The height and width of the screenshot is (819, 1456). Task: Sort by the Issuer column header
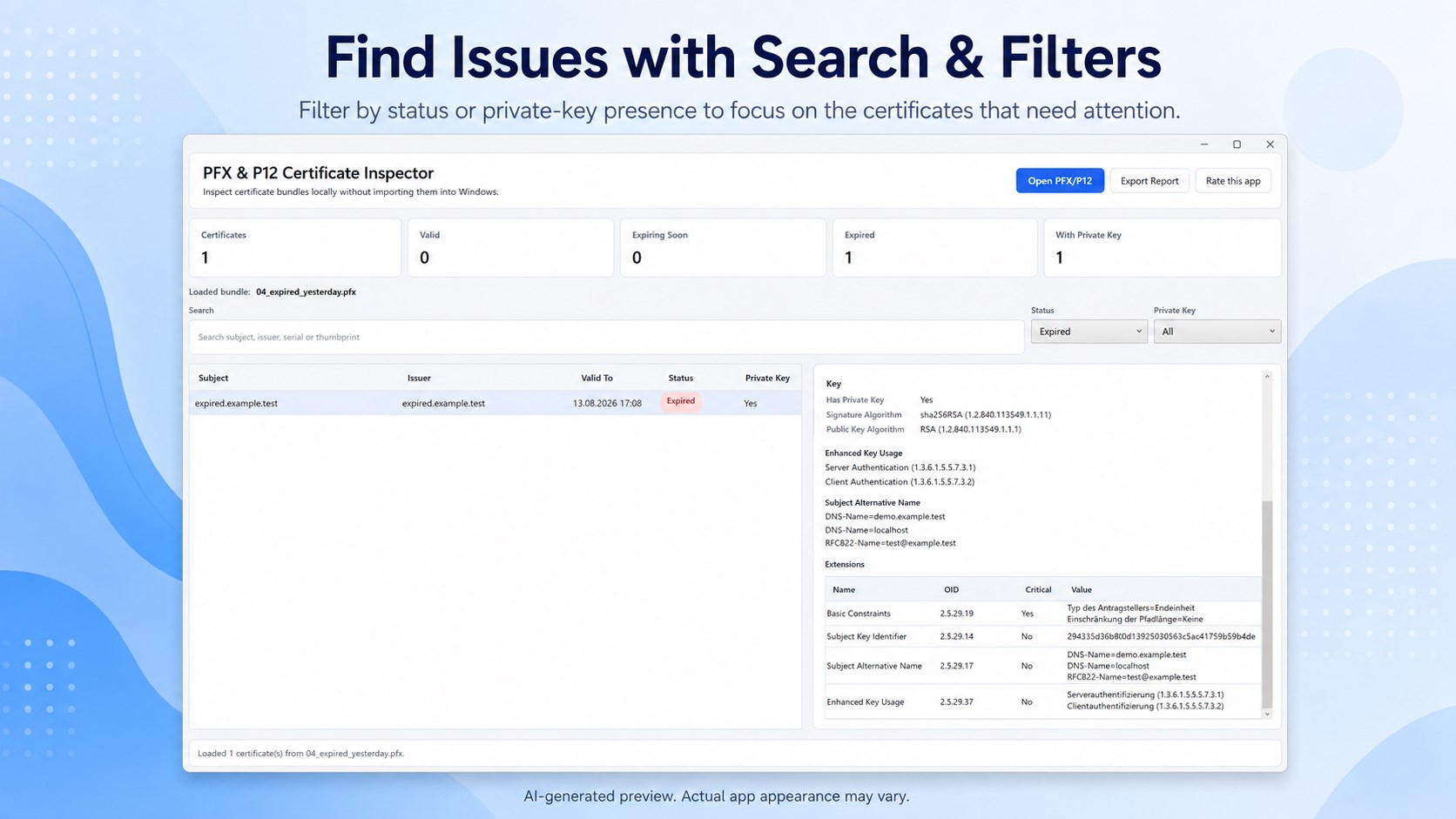[419, 378]
